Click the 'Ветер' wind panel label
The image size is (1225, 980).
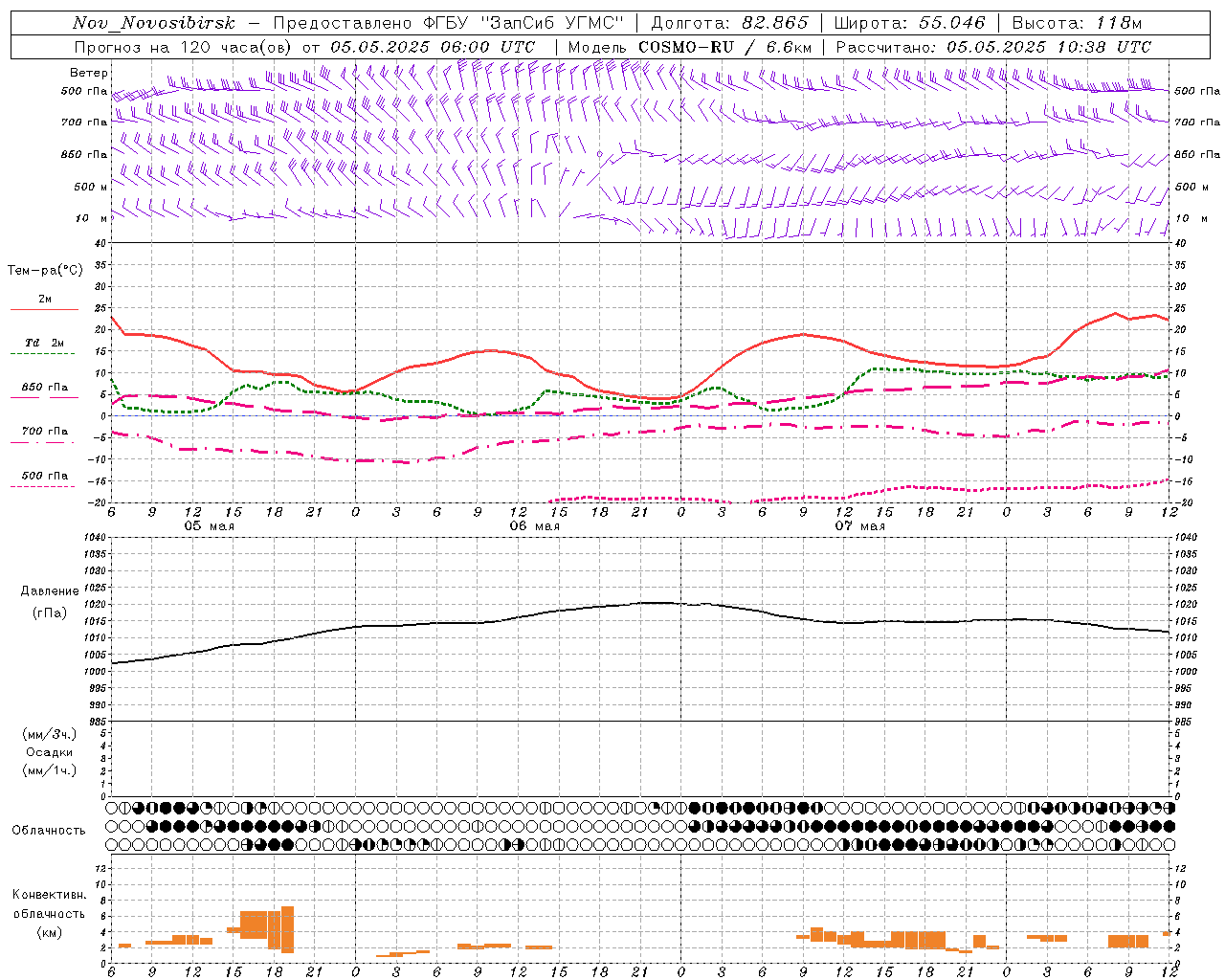click(x=89, y=73)
